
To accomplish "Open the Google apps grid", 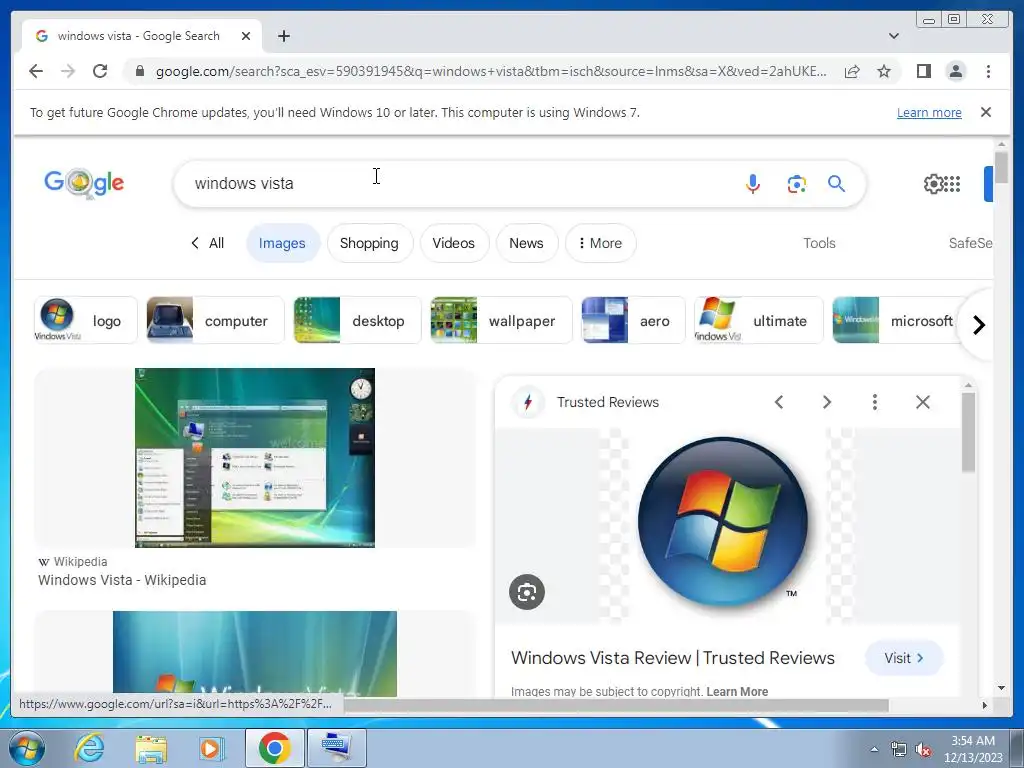I will pyautogui.click(x=952, y=184).
